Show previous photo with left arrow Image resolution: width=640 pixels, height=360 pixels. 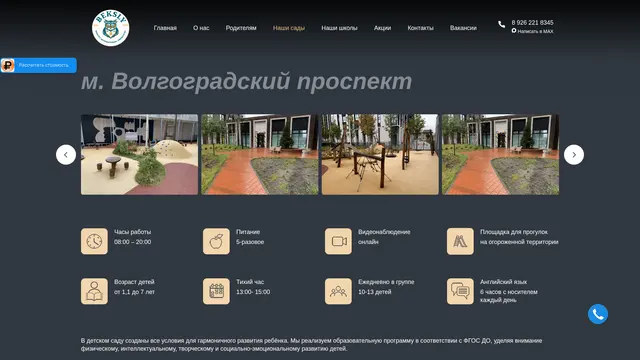[66, 155]
